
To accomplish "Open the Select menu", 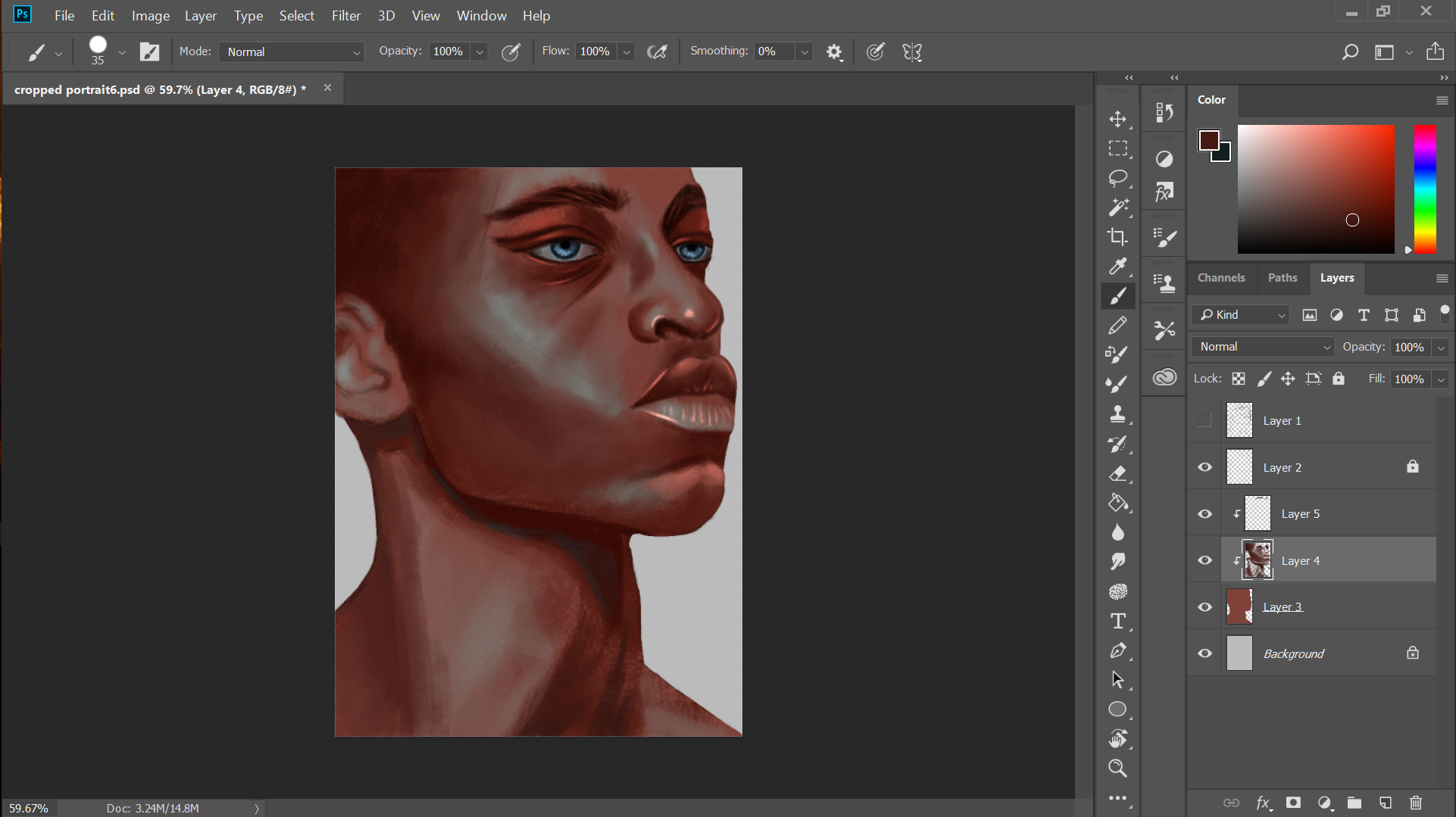I will [296, 15].
